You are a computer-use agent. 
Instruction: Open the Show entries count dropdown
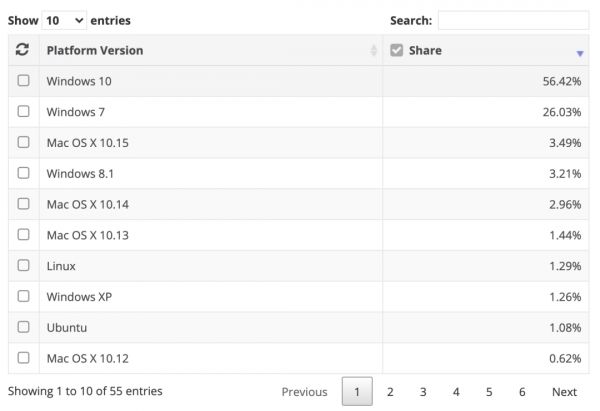[x=65, y=20]
